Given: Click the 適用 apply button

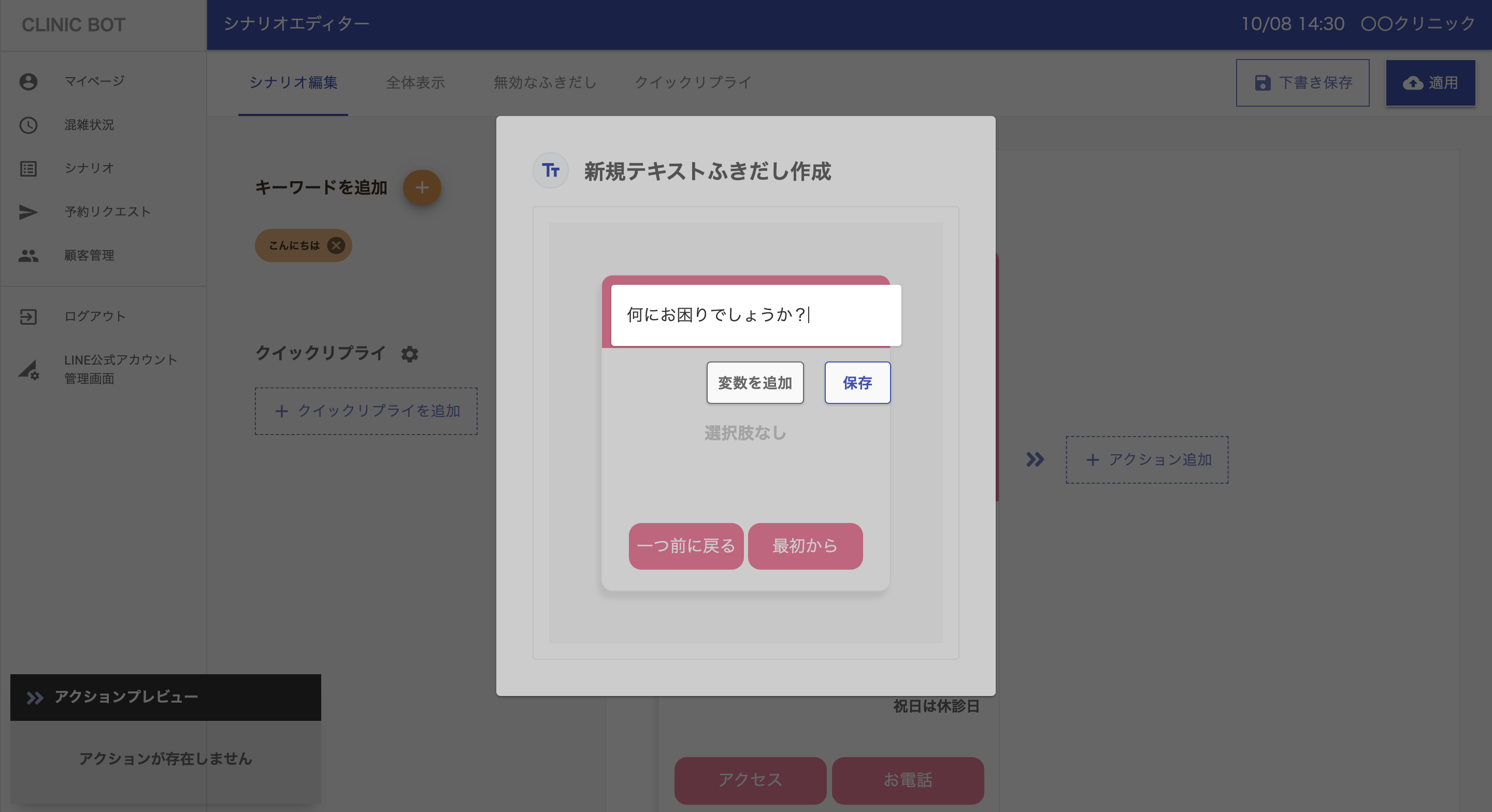Looking at the screenshot, I should [x=1430, y=83].
